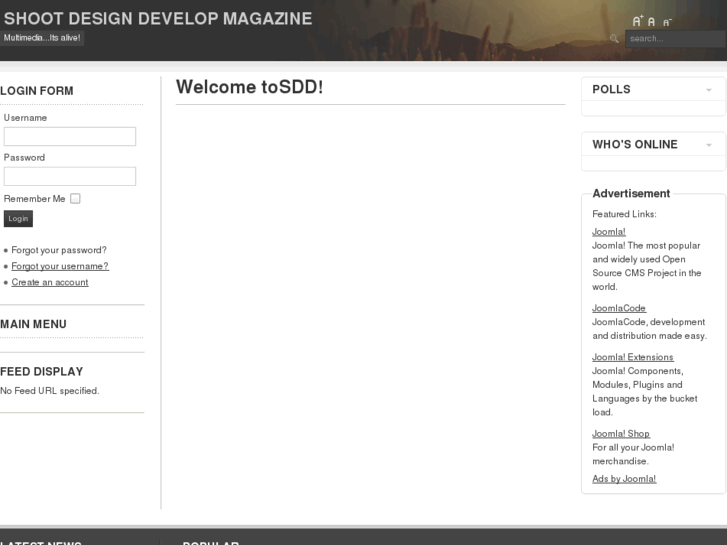Reset font size with middle A icon
This screenshot has height=545, width=727.
coord(652,22)
